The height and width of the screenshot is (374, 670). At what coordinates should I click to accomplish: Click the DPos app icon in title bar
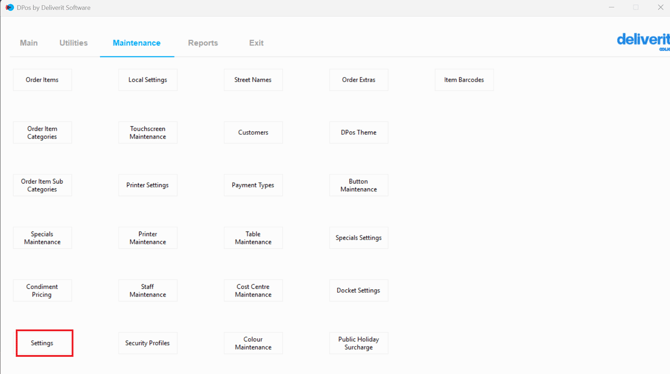tap(9, 8)
